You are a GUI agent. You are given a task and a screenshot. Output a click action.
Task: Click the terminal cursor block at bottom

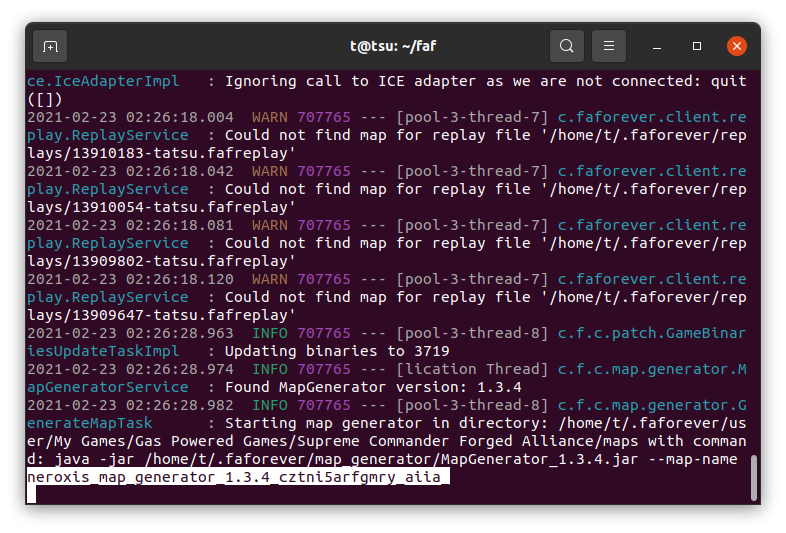click(x=32, y=494)
